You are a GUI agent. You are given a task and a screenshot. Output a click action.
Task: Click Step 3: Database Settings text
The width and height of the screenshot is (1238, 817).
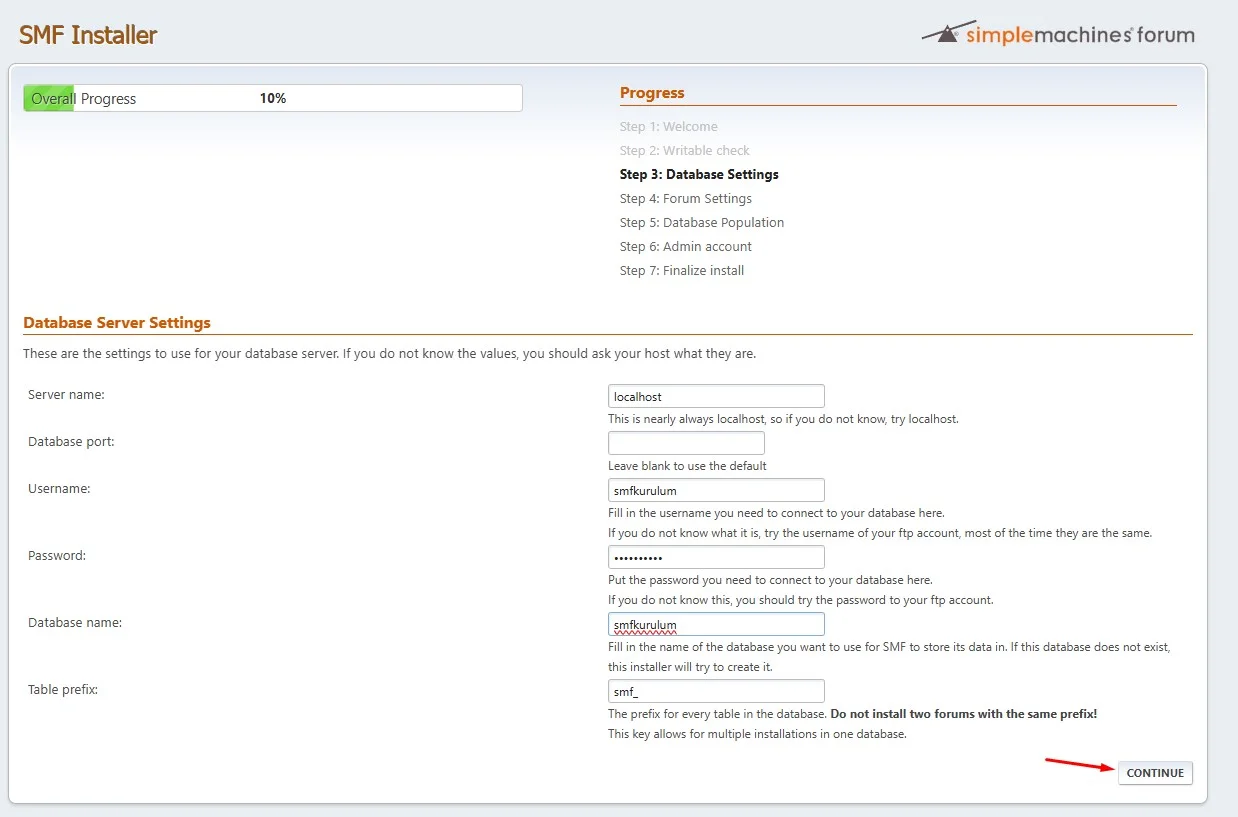tap(699, 175)
